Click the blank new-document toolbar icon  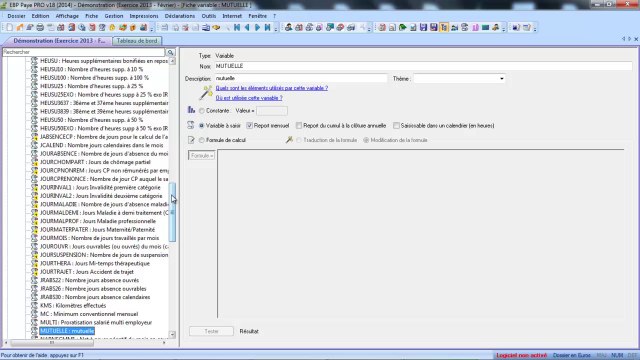pos(9,28)
